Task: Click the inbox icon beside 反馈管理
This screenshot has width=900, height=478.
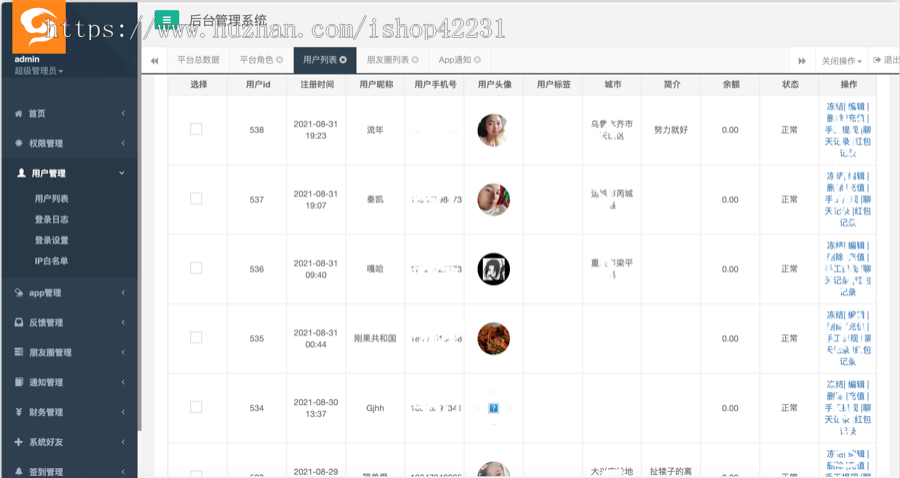Action: [18, 322]
